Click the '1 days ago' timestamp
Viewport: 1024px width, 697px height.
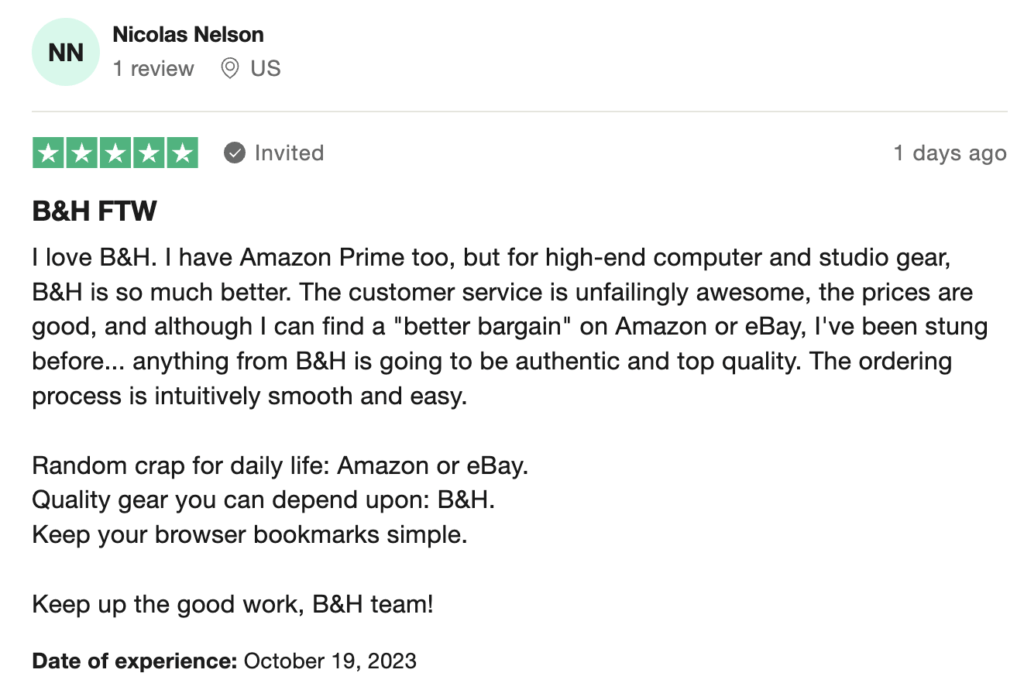950,154
